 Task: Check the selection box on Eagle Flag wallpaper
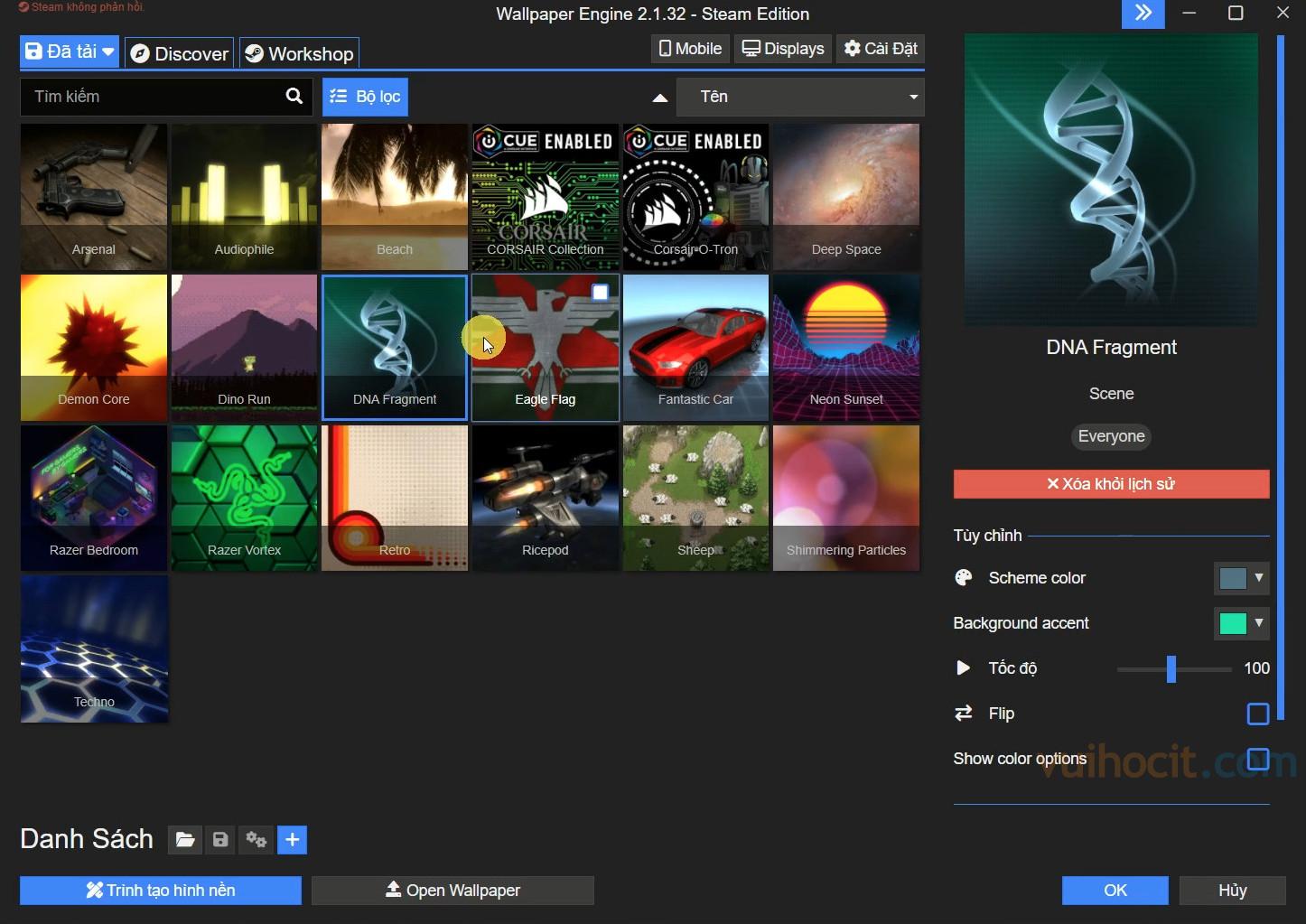click(x=600, y=292)
